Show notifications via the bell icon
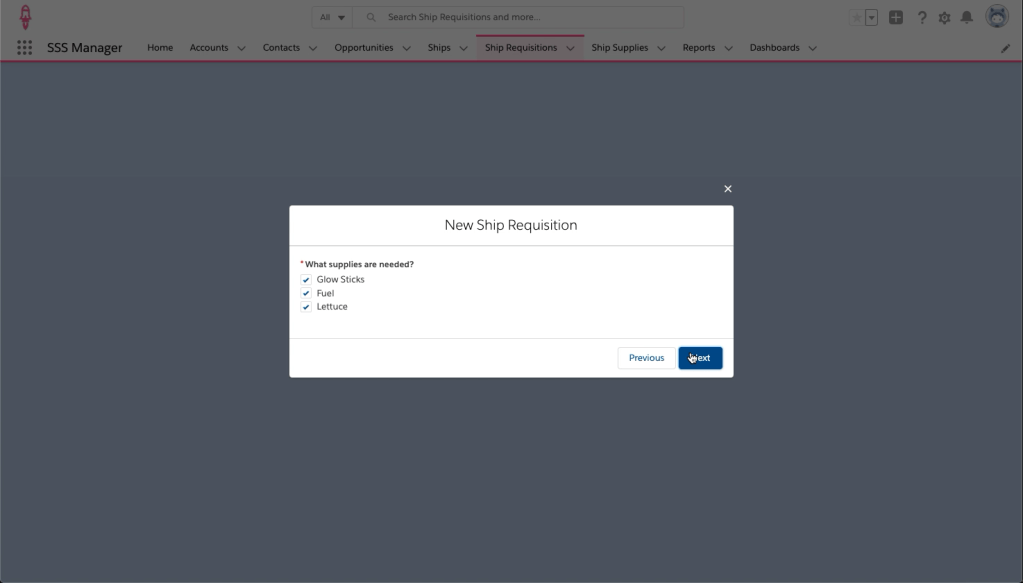Image resolution: width=1023 pixels, height=583 pixels. click(967, 17)
